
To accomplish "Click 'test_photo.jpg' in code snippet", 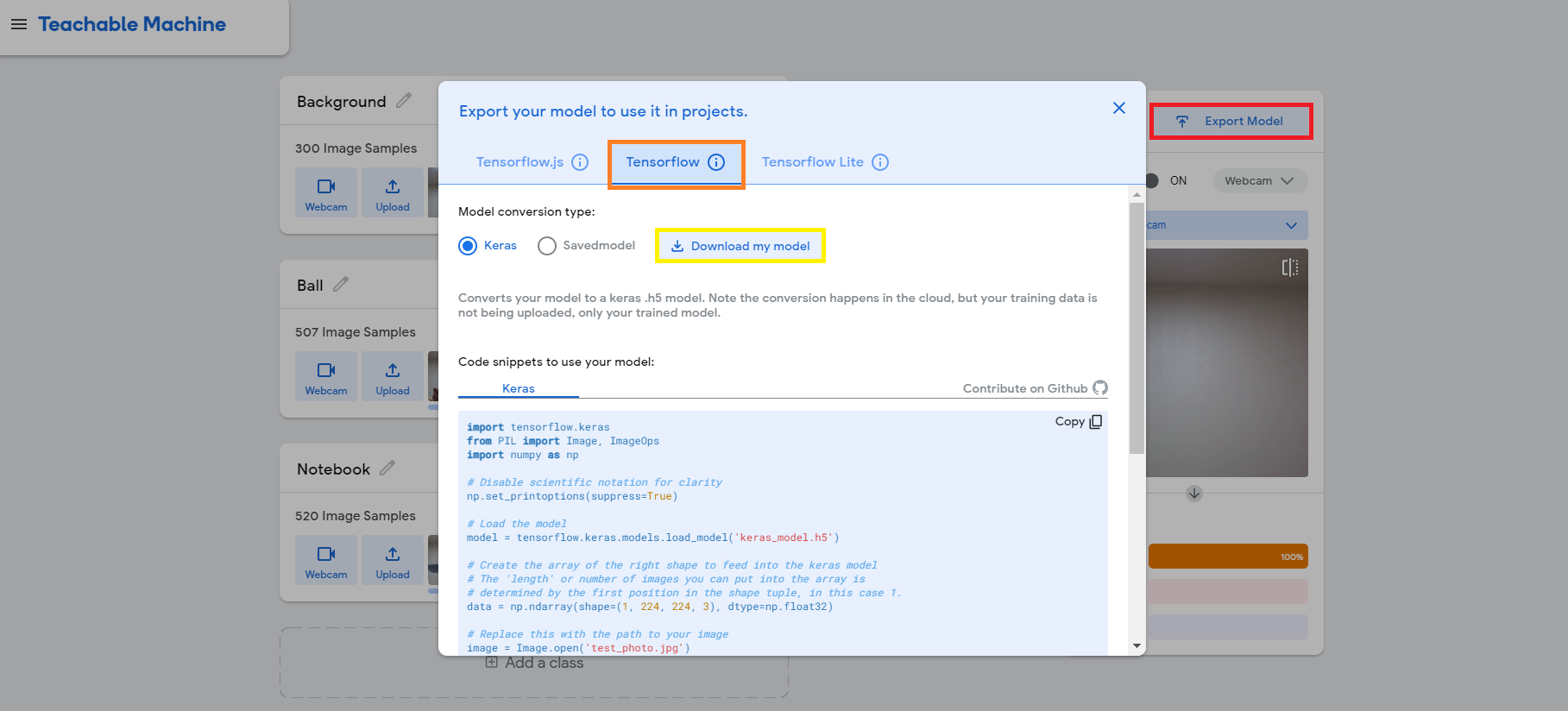I will pyautogui.click(x=635, y=648).
